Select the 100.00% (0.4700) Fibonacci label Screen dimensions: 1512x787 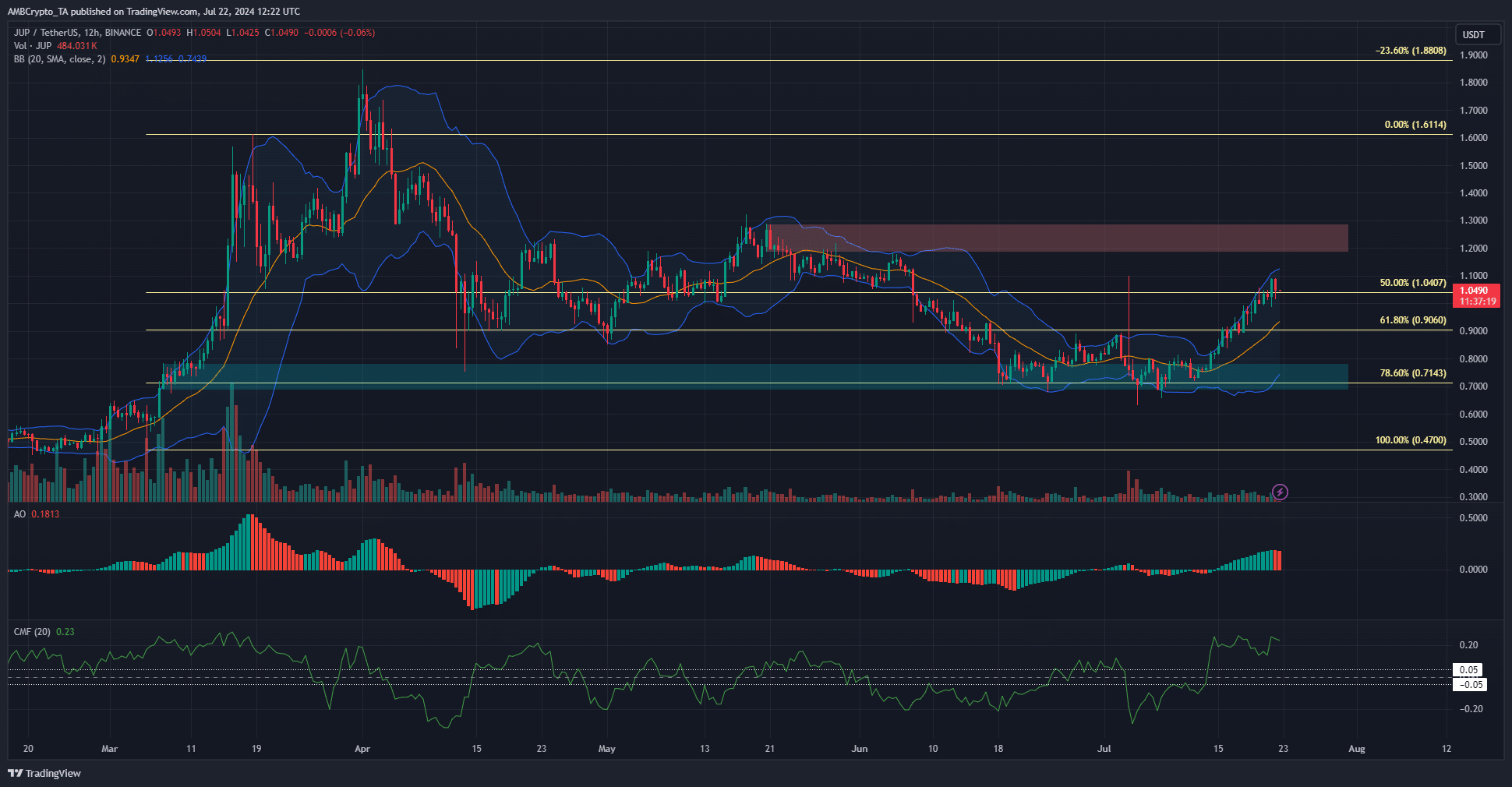(1411, 440)
